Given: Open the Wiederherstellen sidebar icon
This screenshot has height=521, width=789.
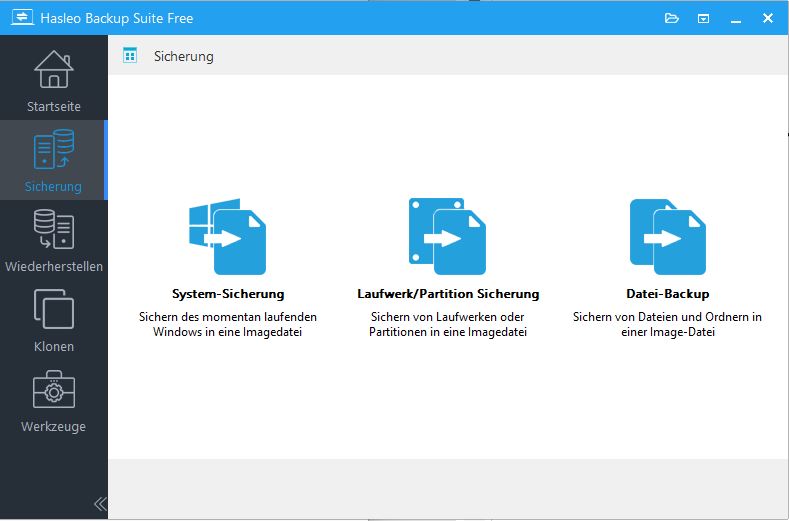Looking at the screenshot, I should (54, 230).
